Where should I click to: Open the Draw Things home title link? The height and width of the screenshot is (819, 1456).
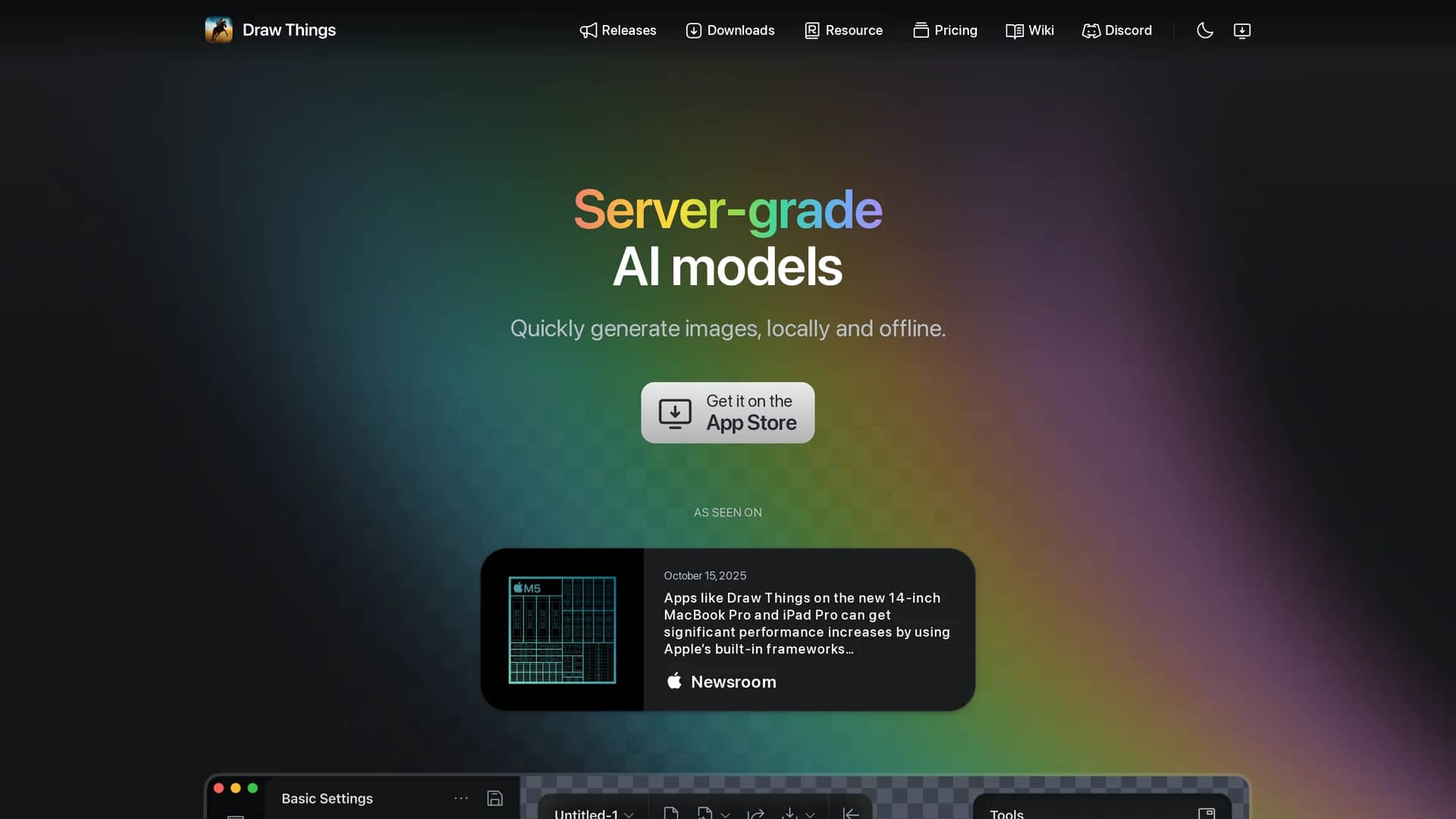pos(289,30)
